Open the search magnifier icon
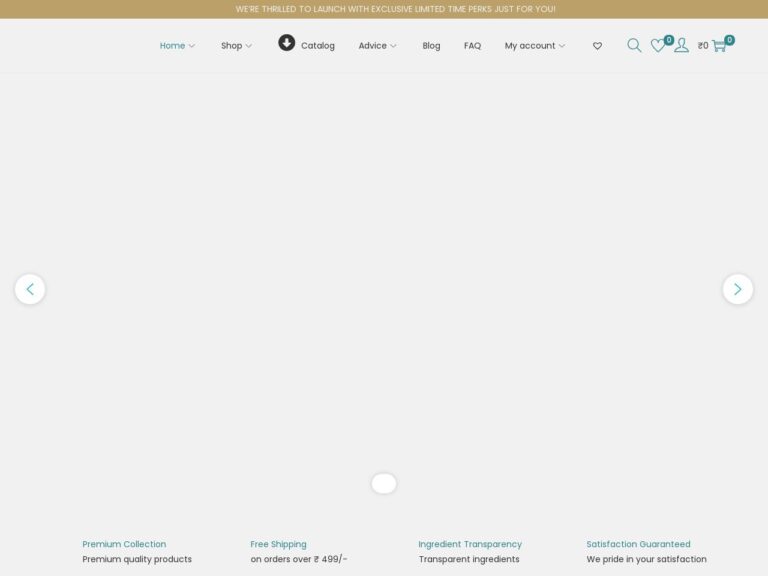Viewport: 768px width, 576px height. pyautogui.click(x=634, y=46)
